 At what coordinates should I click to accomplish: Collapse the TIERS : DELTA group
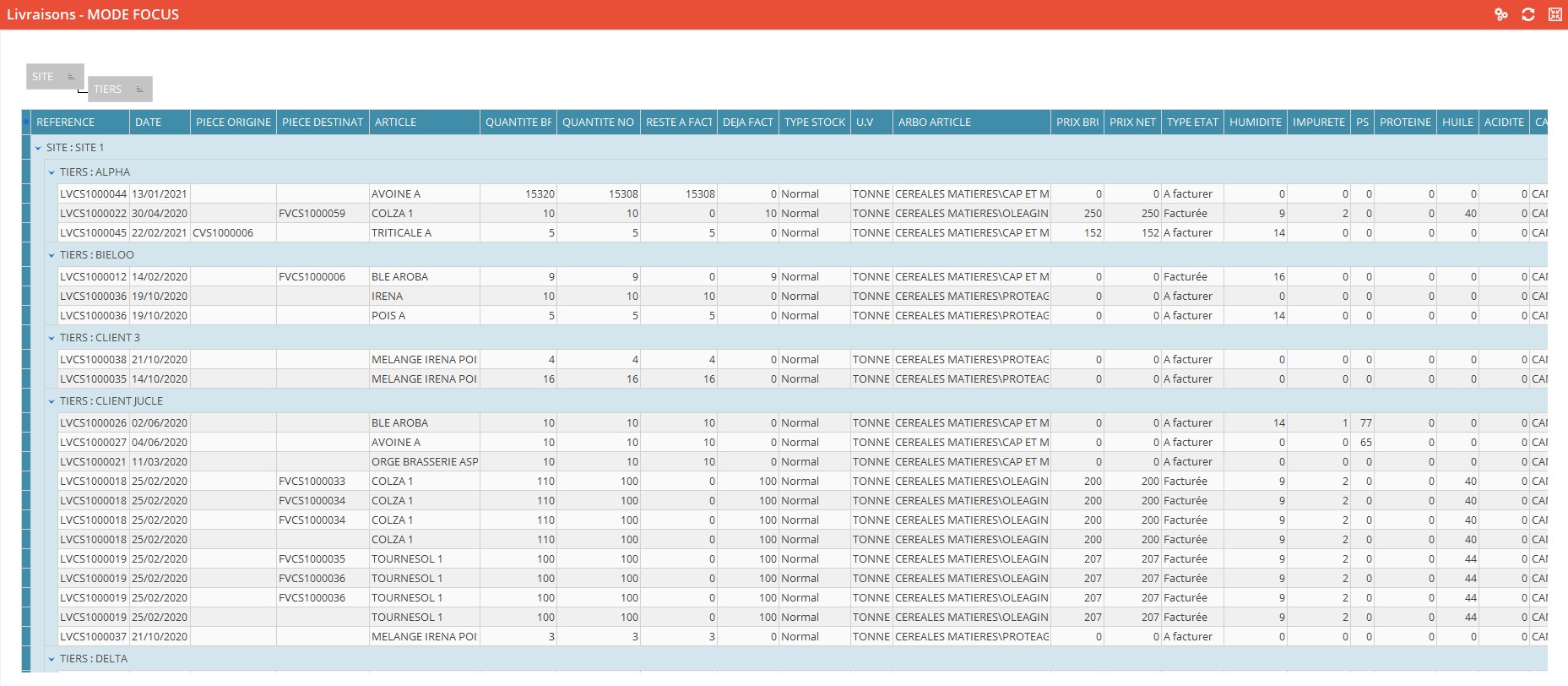pos(52,659)
